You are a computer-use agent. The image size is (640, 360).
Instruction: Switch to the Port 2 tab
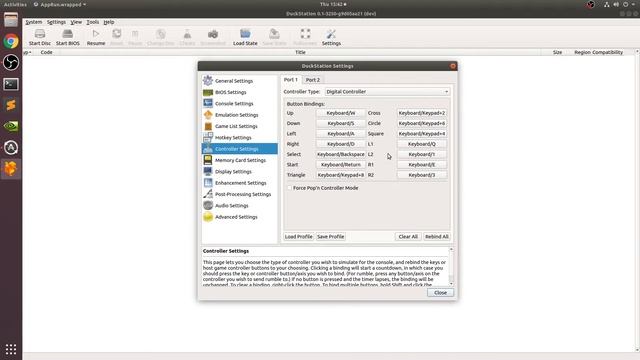click(x=313, y=80)
